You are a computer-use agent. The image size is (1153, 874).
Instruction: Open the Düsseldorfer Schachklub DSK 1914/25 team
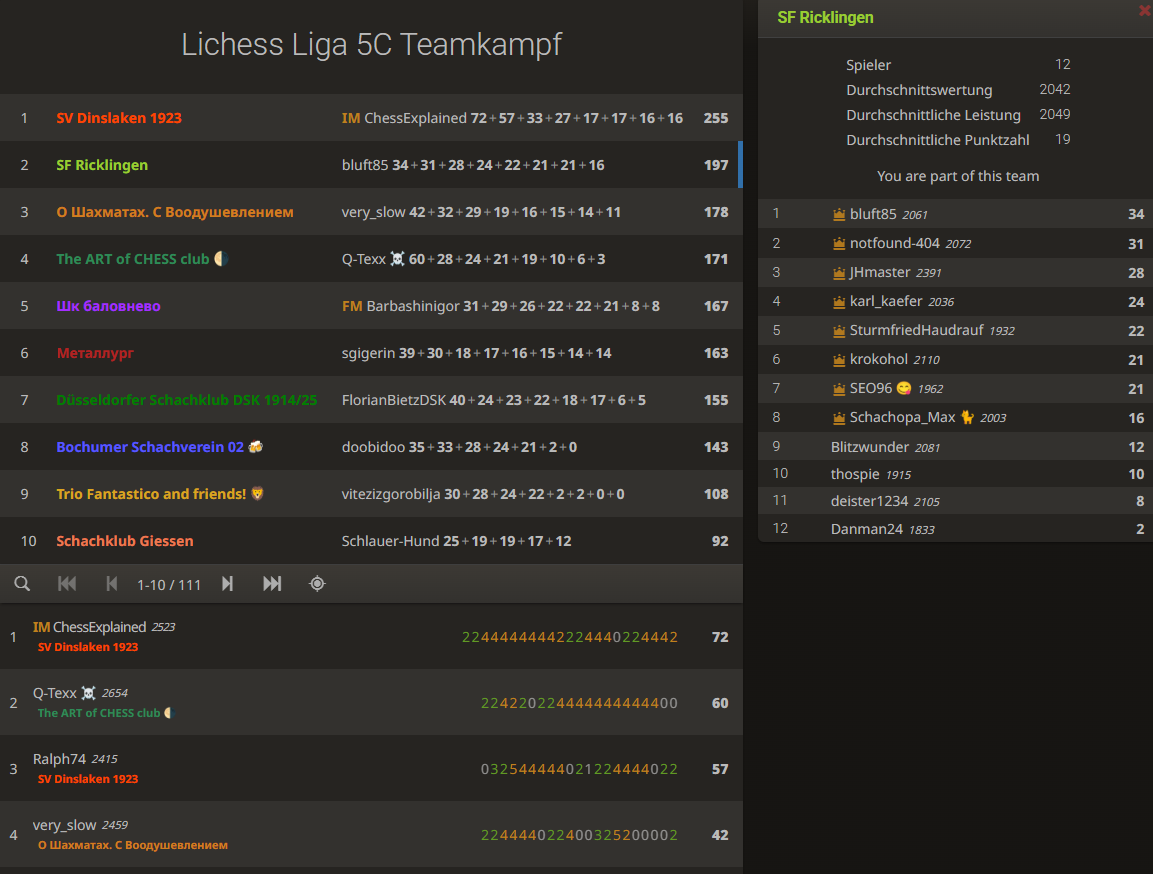(x=186, y=400)
